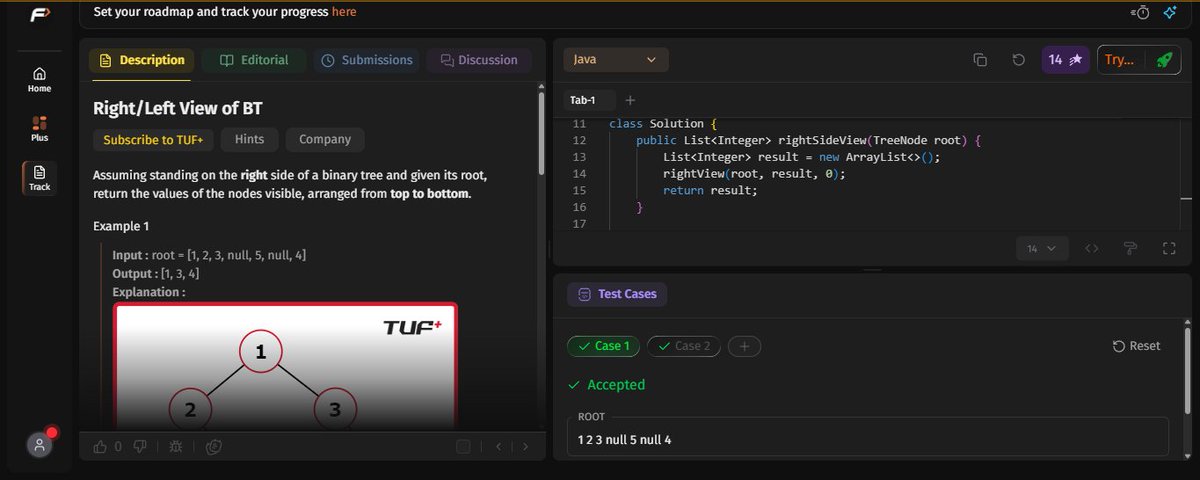Screen dimensions: 1200x480
Task: Switch to the Editorial tab
Action: coord(254,60)
